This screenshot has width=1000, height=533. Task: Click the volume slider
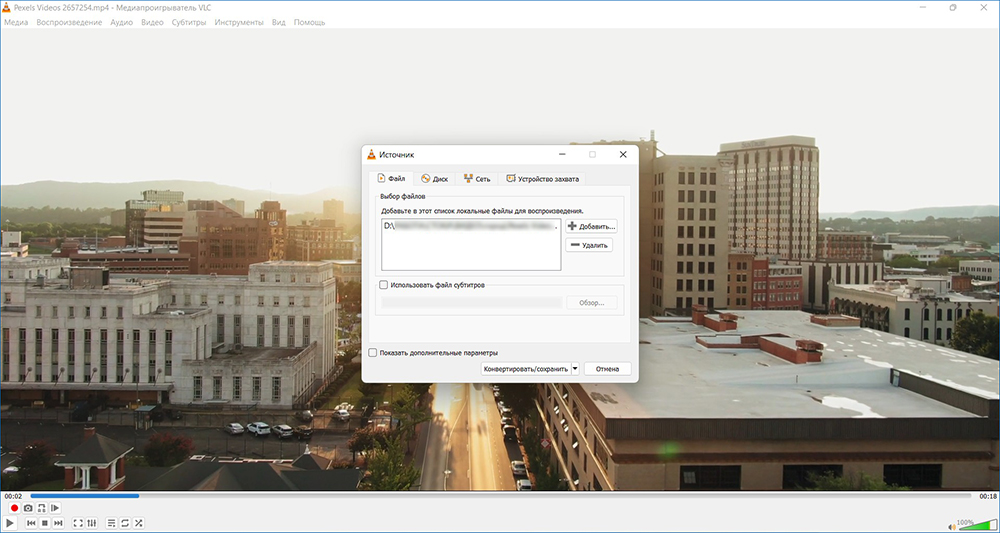[x=970, y=525]
